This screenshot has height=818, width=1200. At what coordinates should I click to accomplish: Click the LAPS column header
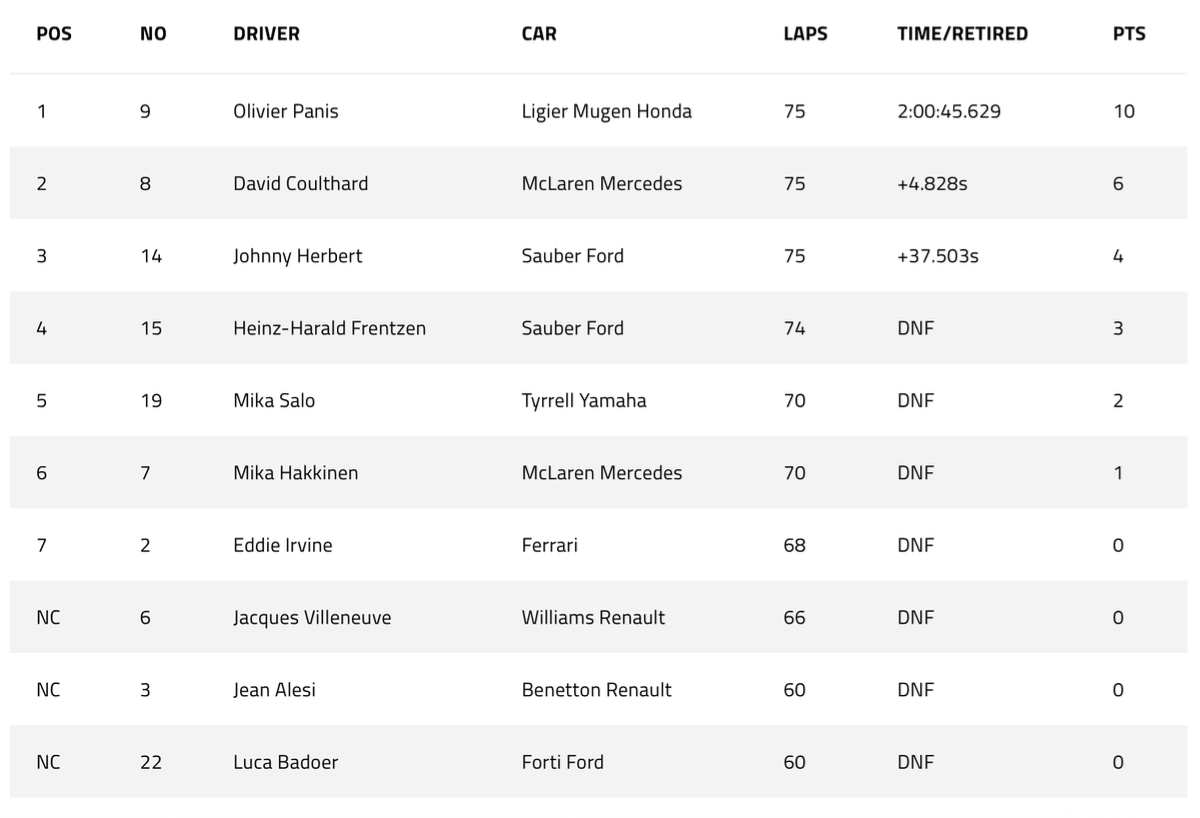[x=805, y=33]
